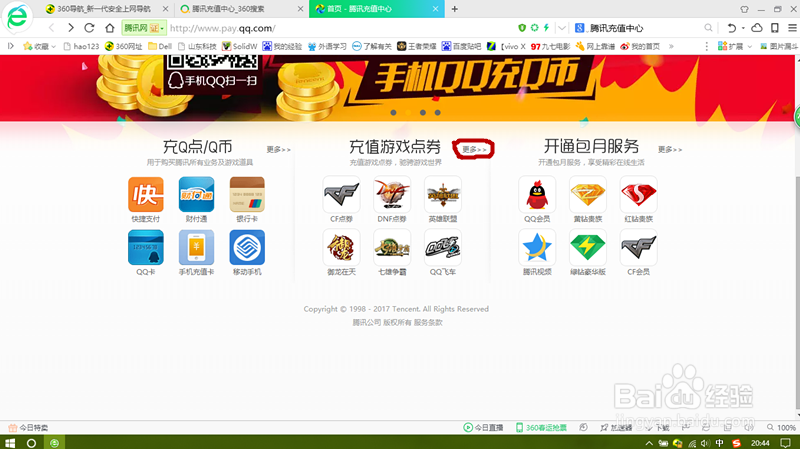This screenshot has width=800, height=449.
Task: Open the 王者荣耀 bookmark
Action: (x=416, y=46)
